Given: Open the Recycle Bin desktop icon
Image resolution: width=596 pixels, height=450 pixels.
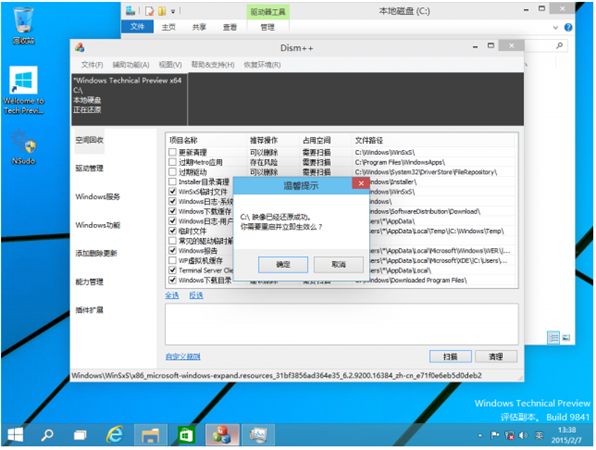Looking at the screenshot, I should click(x=23, y=25).
